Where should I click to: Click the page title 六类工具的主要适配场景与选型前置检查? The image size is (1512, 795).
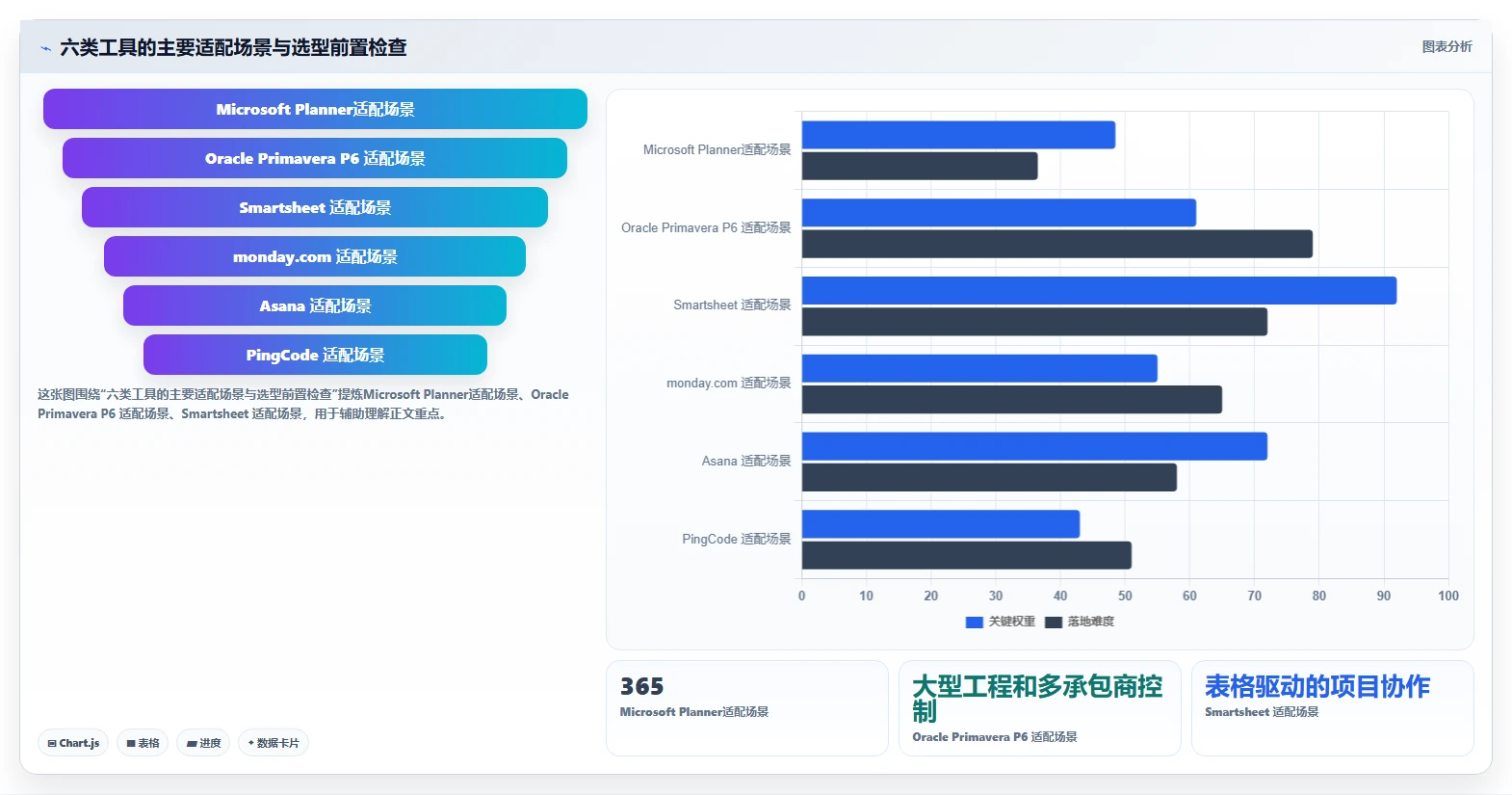pyautogui.click(x=233, y=47)
